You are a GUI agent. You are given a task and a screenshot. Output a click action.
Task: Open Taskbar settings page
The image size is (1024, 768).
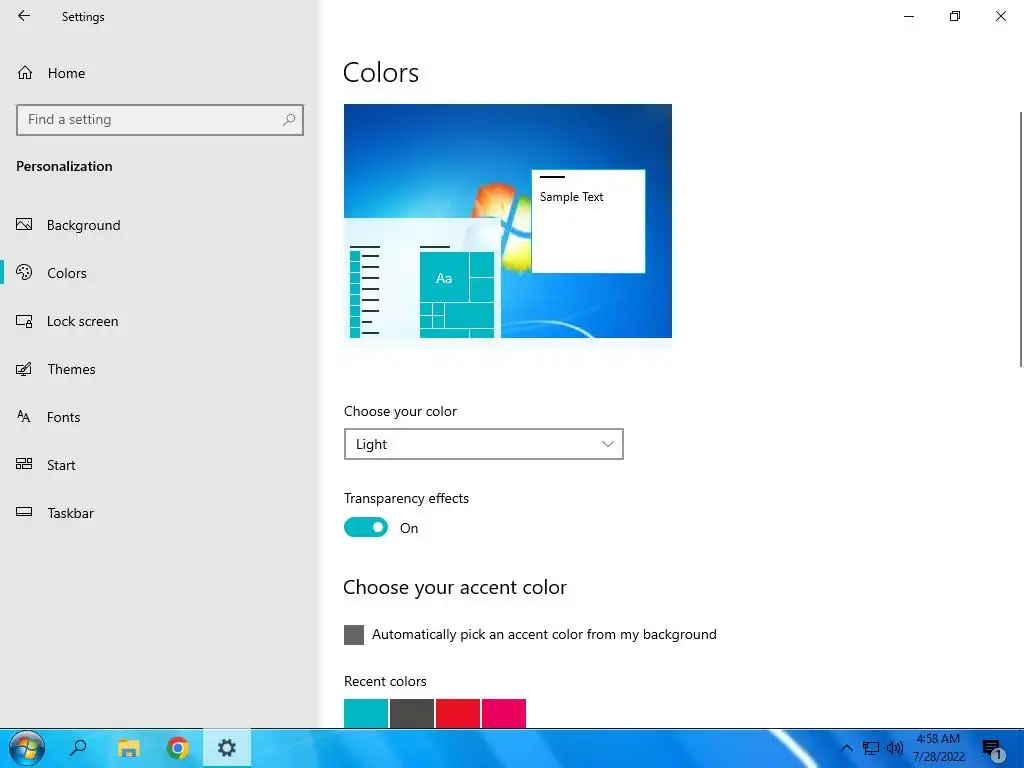pos(71,513)
